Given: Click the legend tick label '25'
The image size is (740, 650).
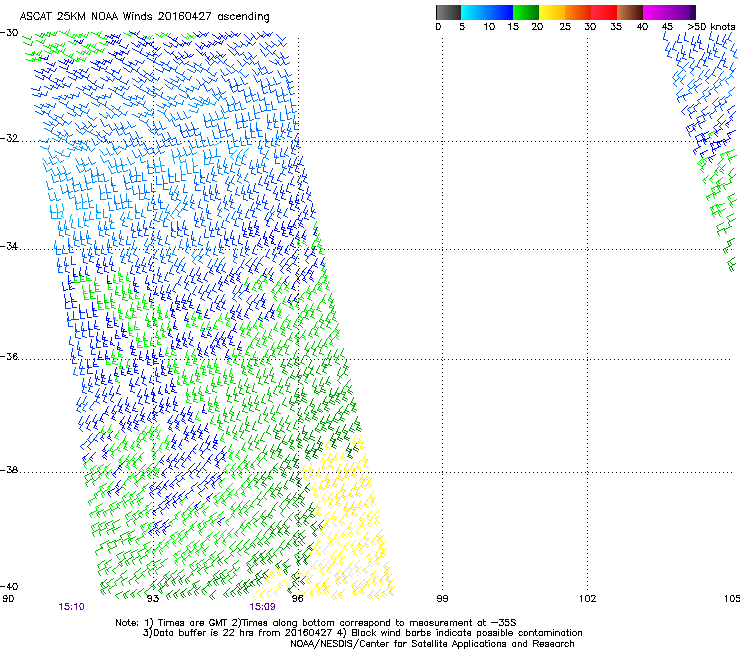Looking at the screenshot, I should [x=565, y=27].
